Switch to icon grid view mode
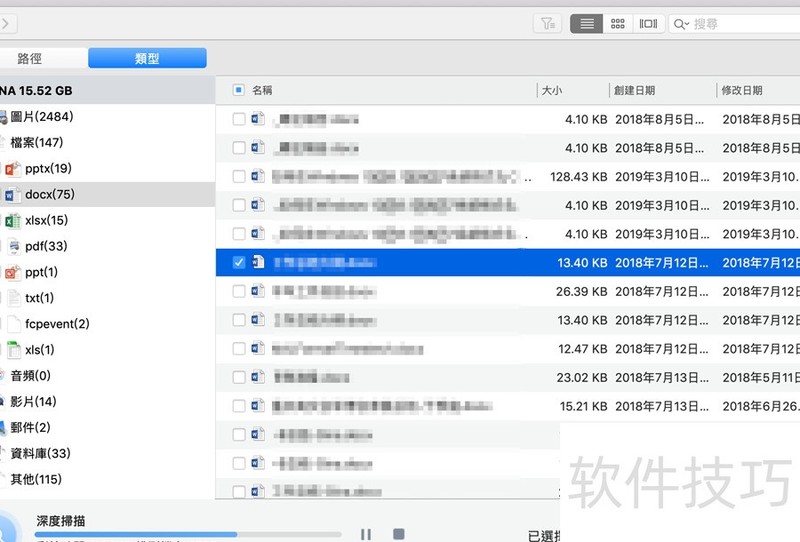Image resolution: width=800 pixels, height=542 pixels. [618, 23]
